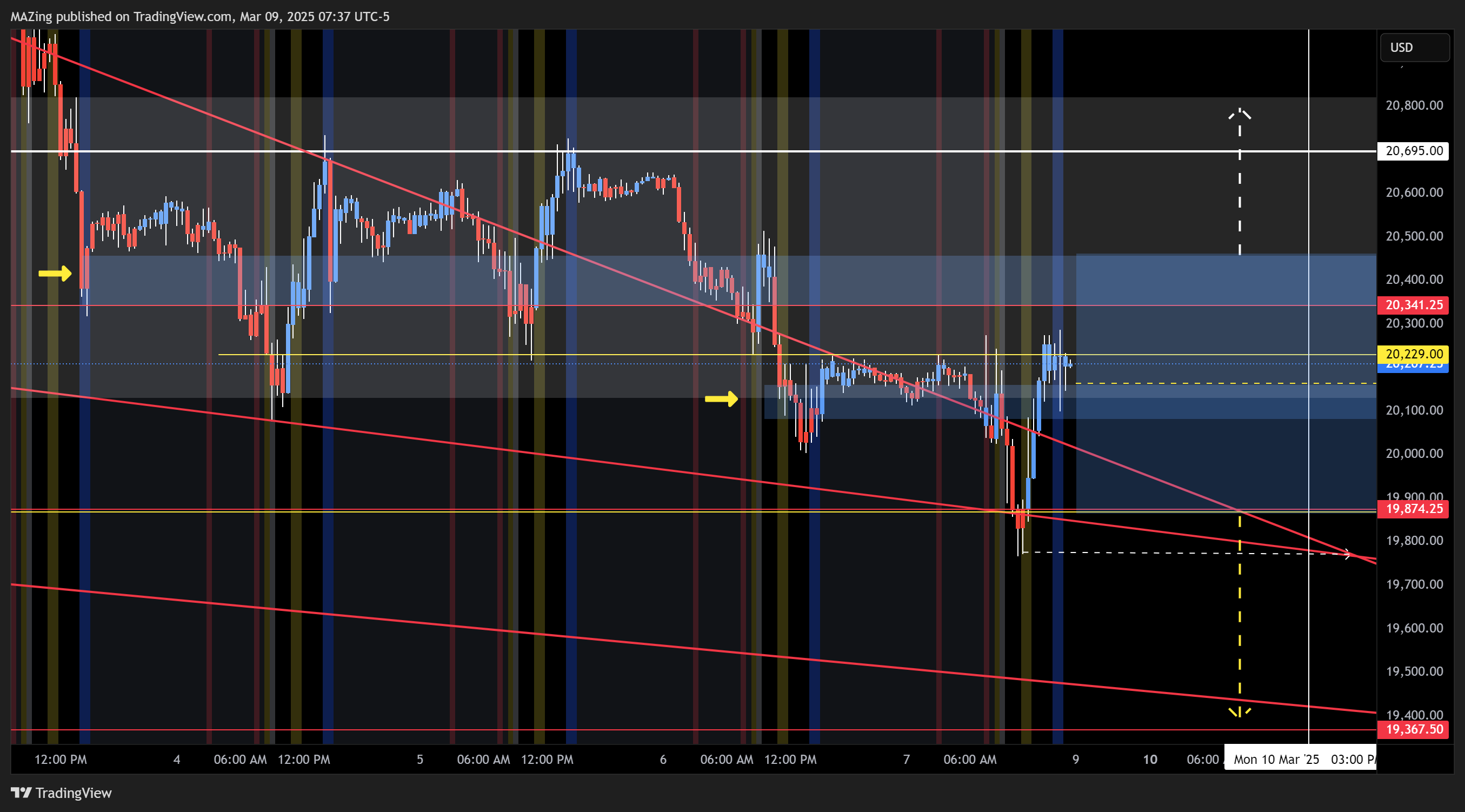Click the 20,000.00 price axis value
The image size is (1465, 812).
point(1414,453)
